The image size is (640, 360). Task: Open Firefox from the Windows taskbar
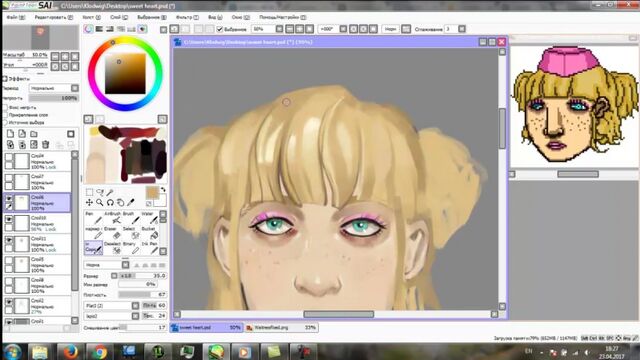click(70, 351)
